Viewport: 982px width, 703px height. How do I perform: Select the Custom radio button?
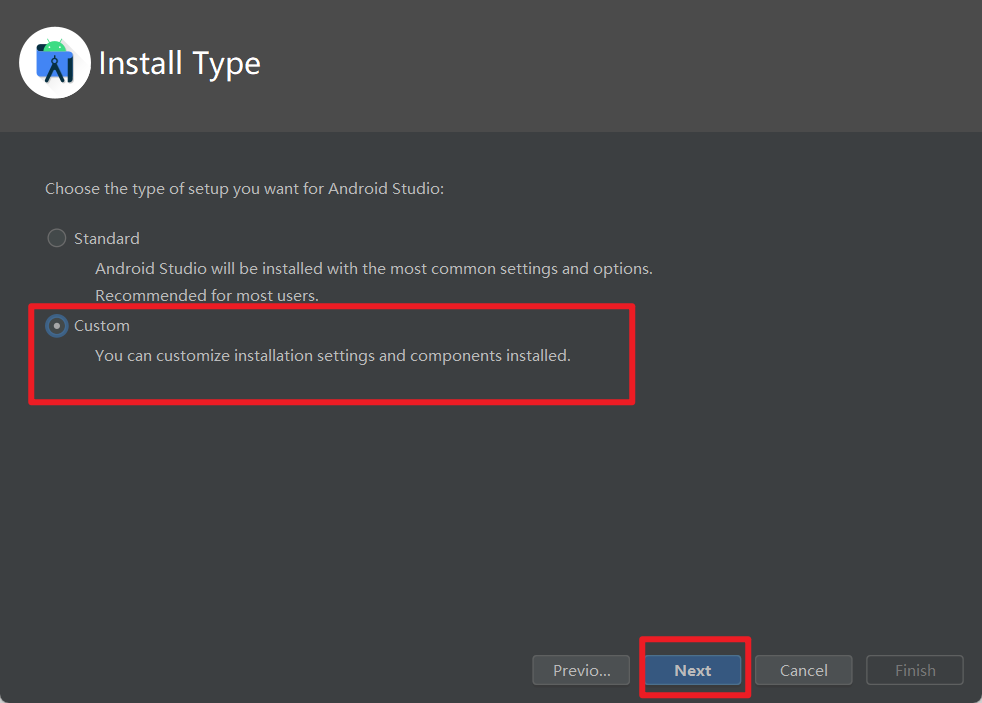(57, 326)
